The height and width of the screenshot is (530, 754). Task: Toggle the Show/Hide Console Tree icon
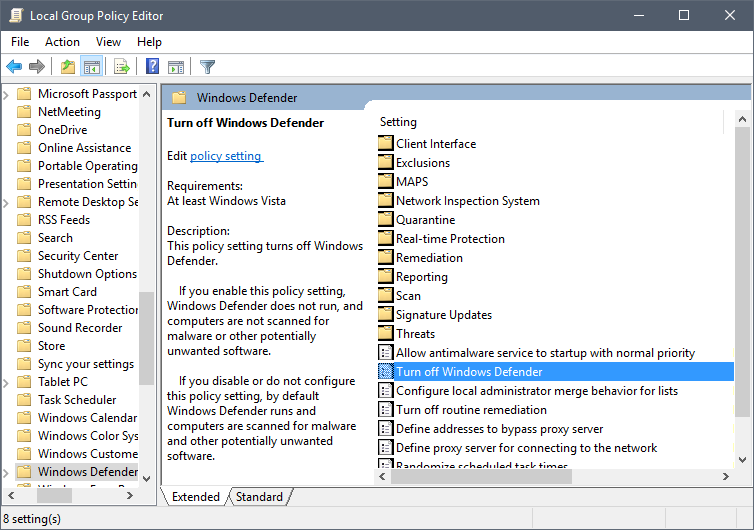click(x=91, y=66)
